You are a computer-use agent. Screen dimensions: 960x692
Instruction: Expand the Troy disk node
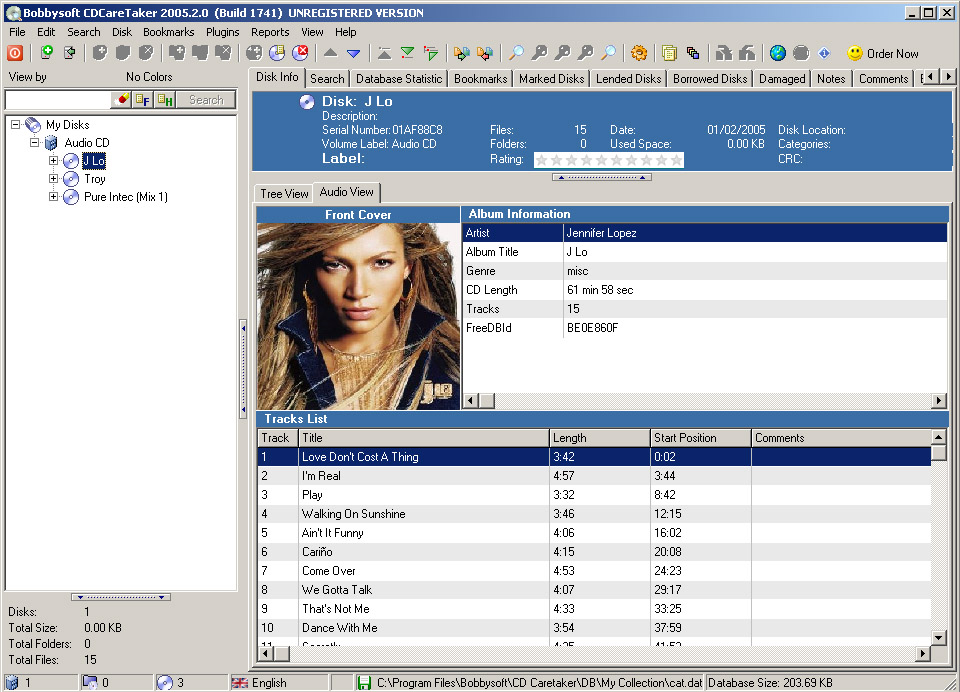[x=53, y=179]
